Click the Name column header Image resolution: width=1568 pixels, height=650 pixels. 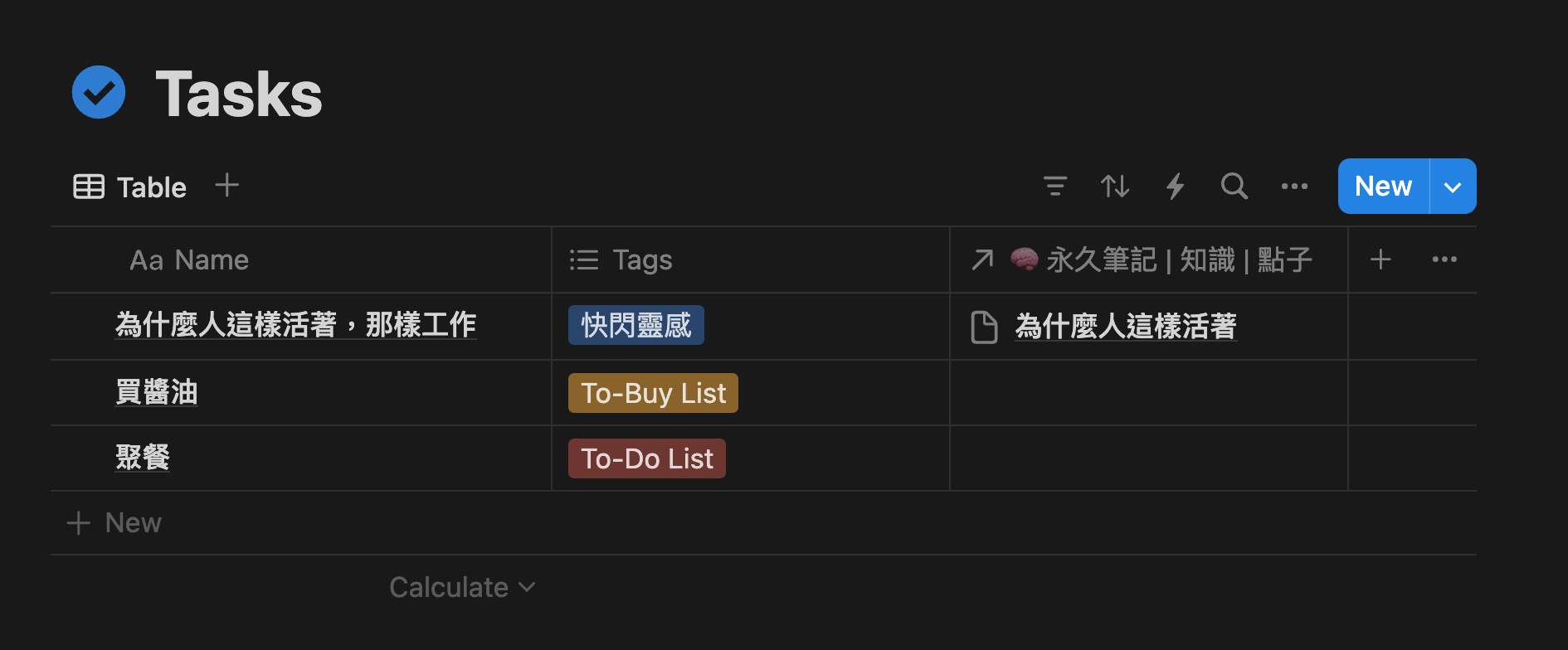pyautogui.click(x=189, y=260)
